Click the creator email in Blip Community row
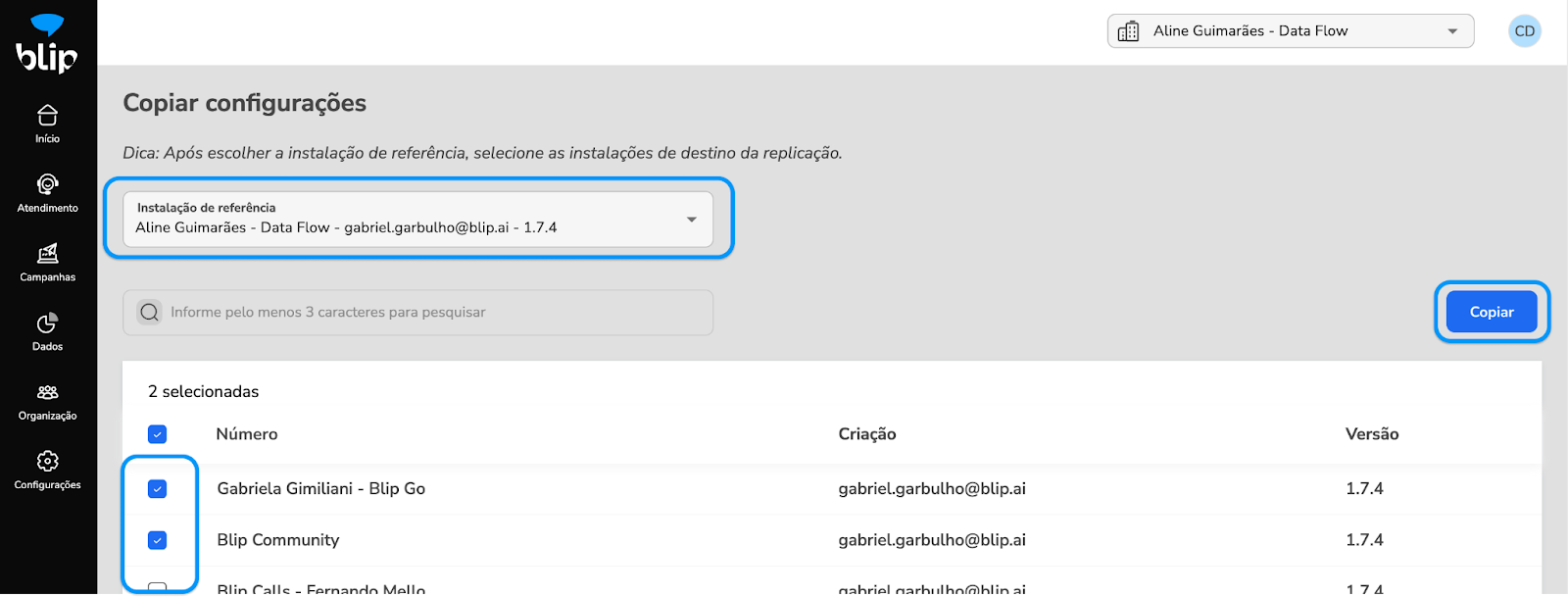This screenshot has width=1568, height=597. pos(932,540)
